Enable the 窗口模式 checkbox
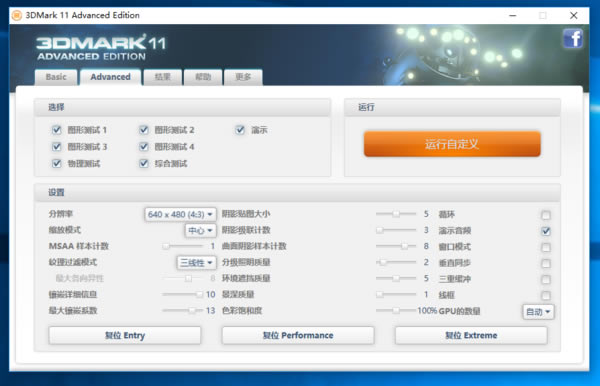 tap(546, 248)
